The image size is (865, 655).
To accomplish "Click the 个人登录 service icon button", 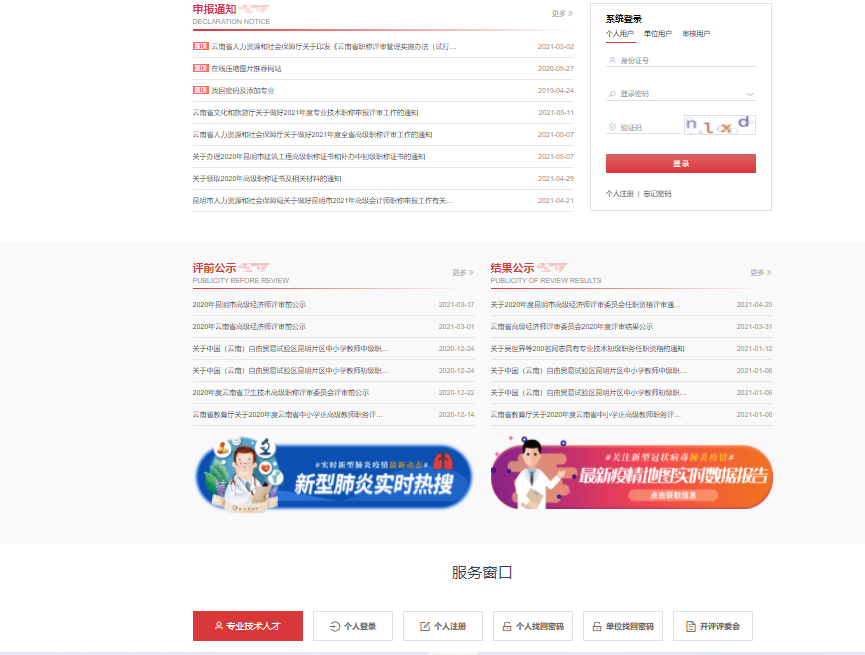I will 352,626.
